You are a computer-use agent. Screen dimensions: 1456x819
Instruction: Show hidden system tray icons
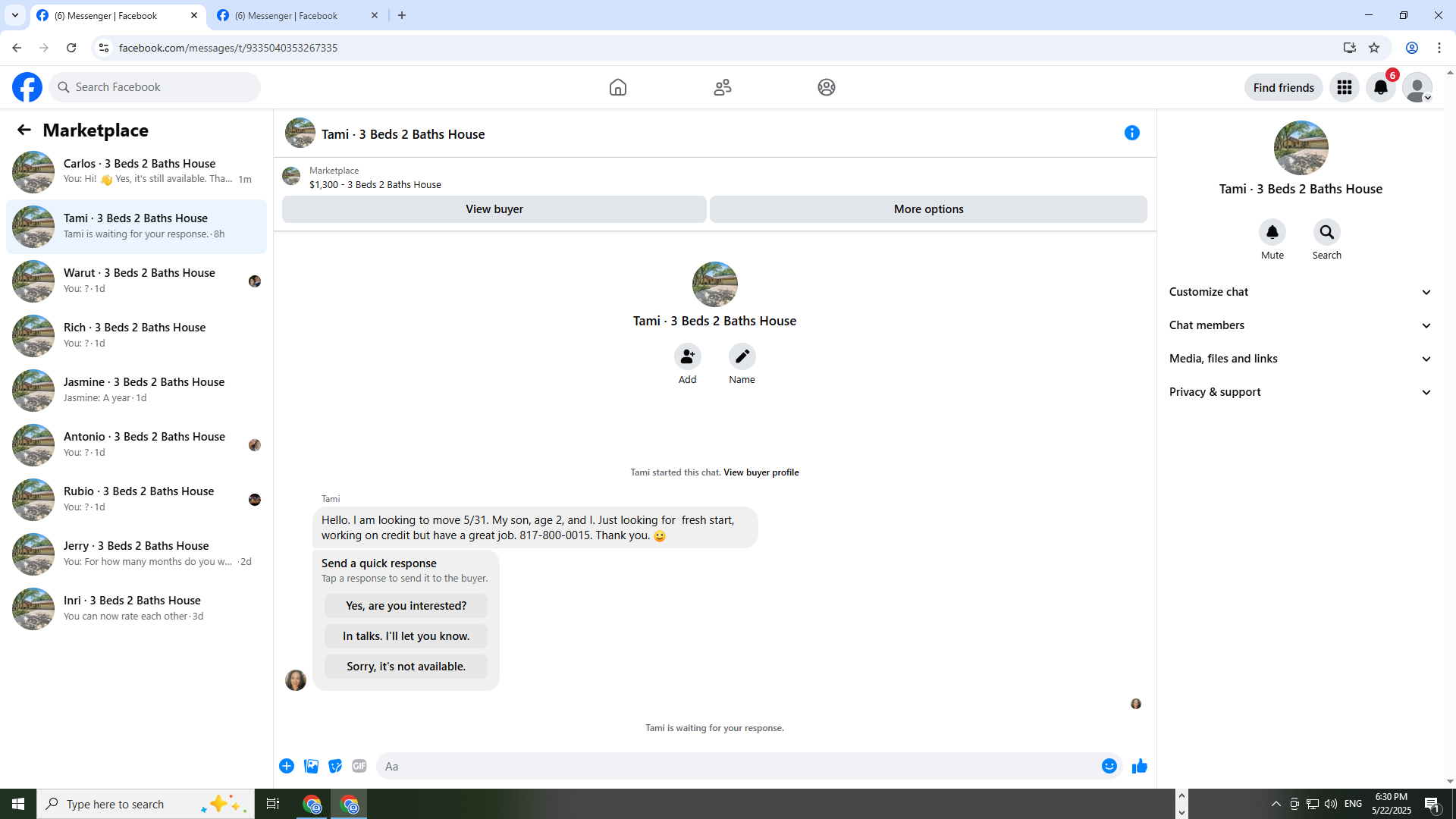[x=1276, y=804]
